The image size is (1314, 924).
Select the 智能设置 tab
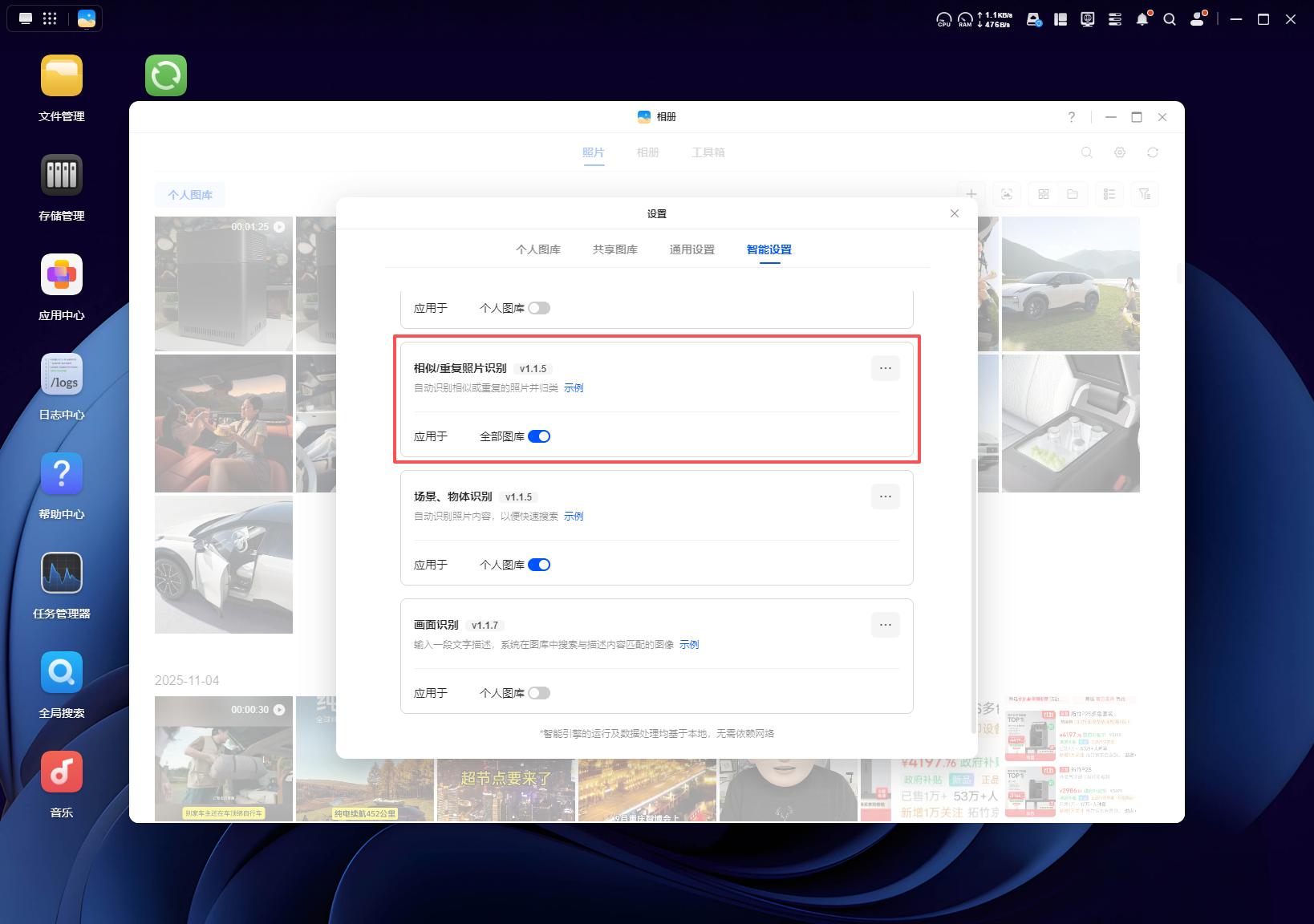(769, 249)
